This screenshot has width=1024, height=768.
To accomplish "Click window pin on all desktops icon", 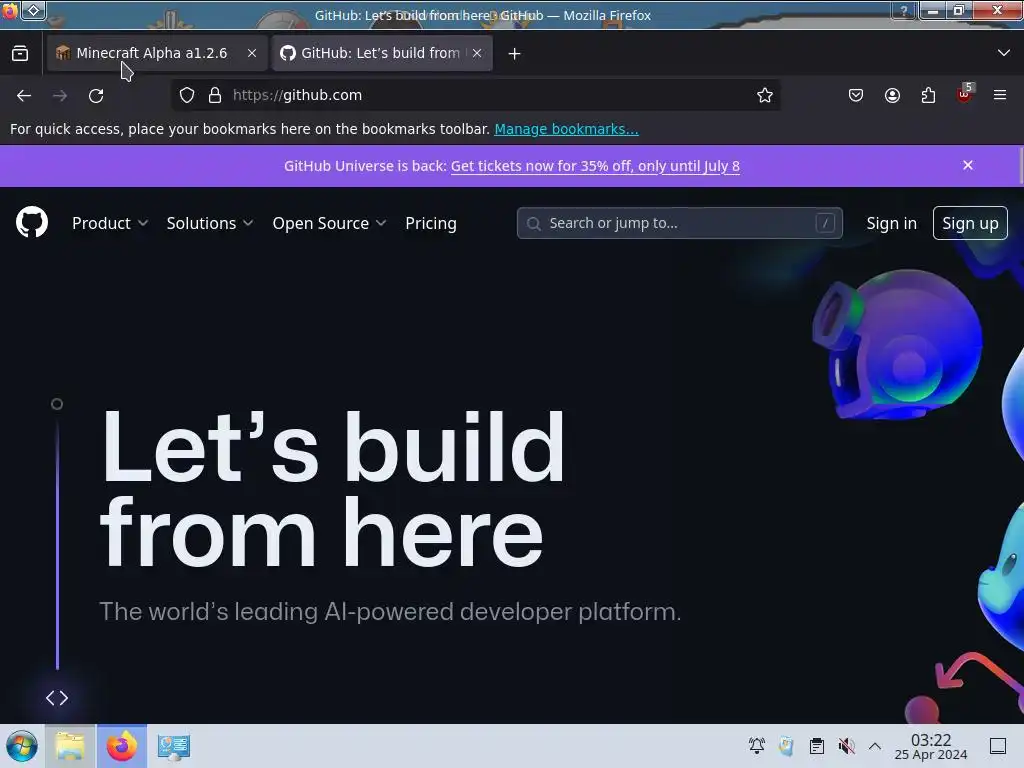I will (x=34, y=10).
